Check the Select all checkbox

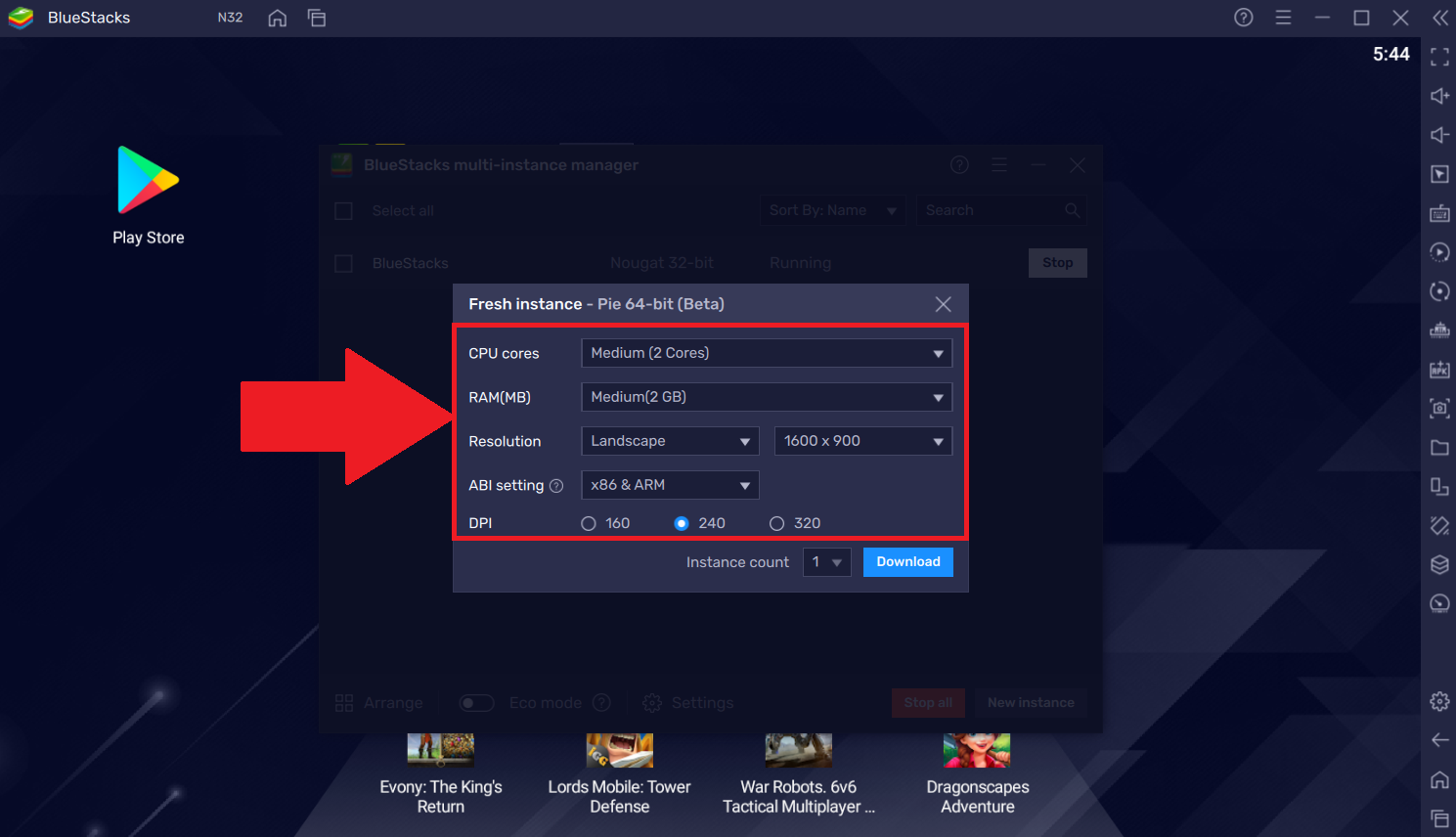point(343,211)
